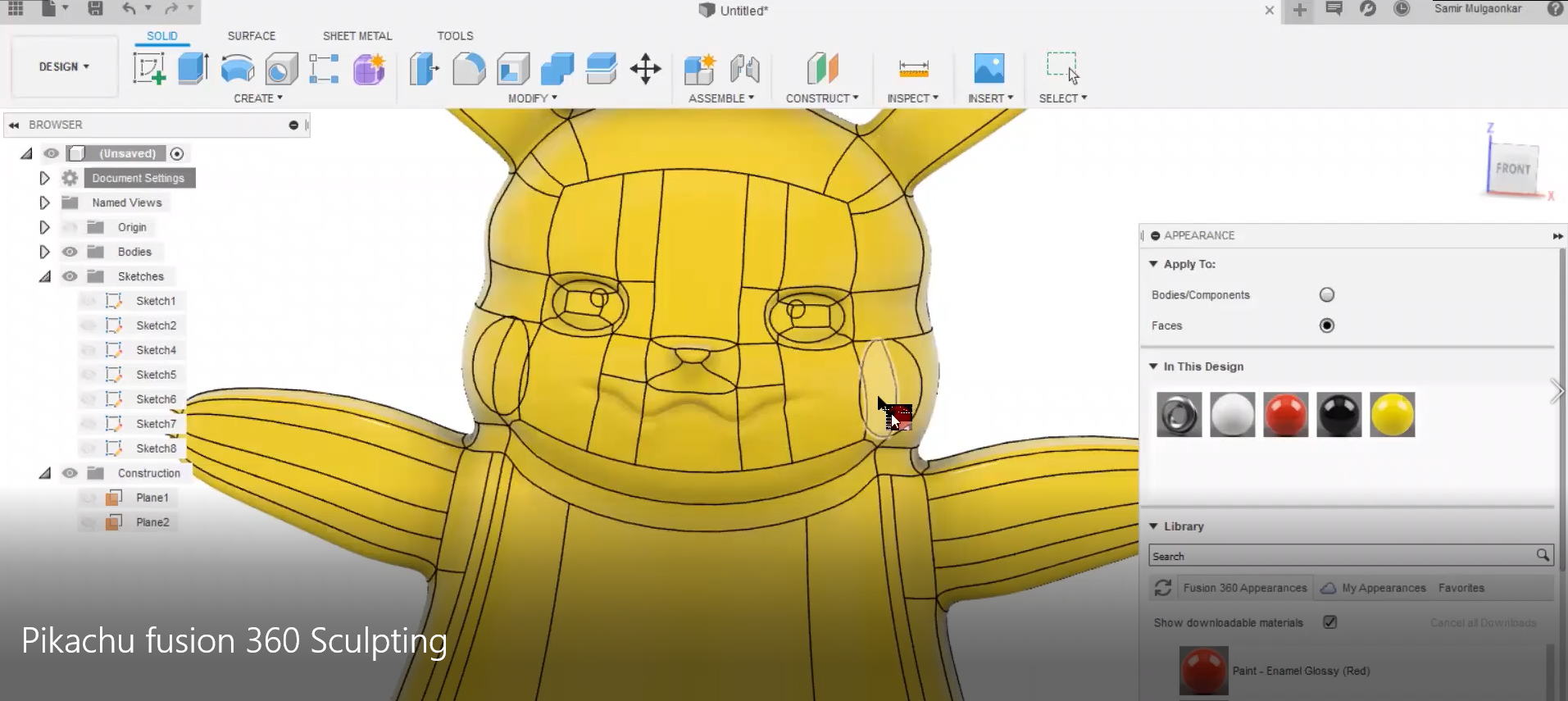Click the Insert image icon
This screenshot has height=701, width=1568.
click(x=989, y=69)
